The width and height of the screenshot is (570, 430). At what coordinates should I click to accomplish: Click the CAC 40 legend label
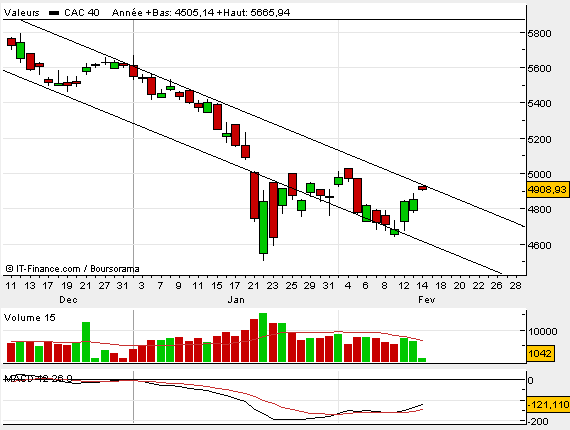tap(81, 13)
